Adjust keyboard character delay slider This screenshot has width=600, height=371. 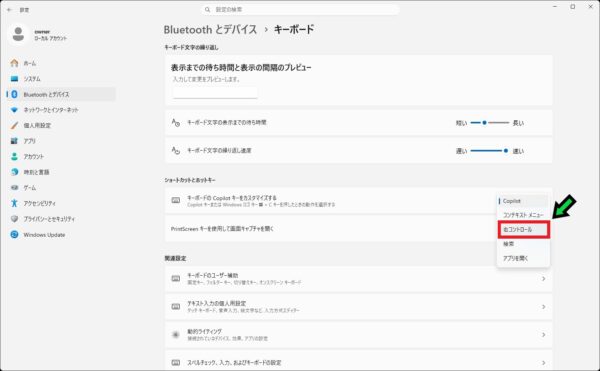click(x=490, y=123)
